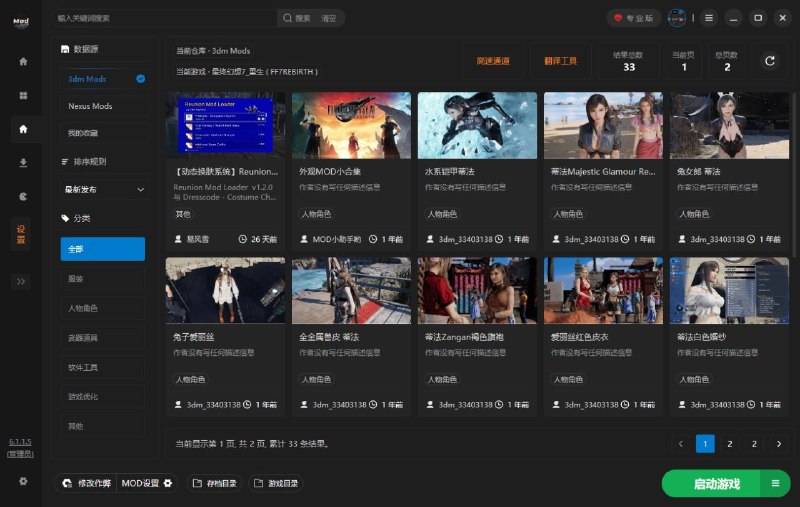Select page 1 pagination button
800x507 pixels.
(705, 444)
